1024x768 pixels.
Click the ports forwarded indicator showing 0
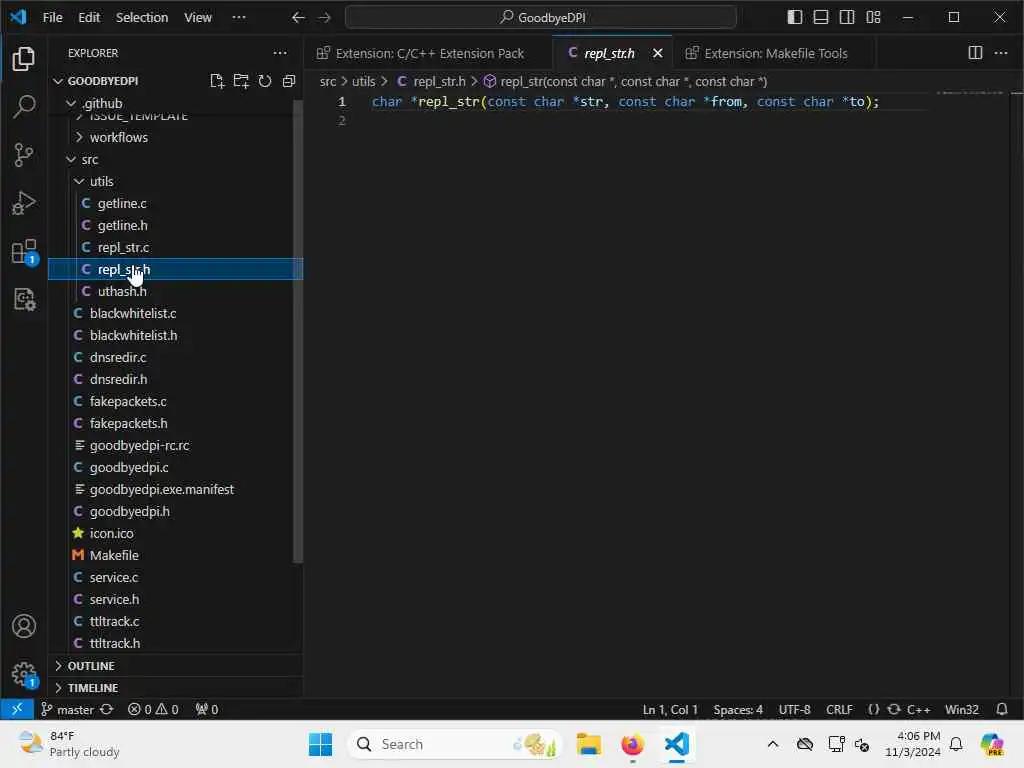tap(207, 709)
